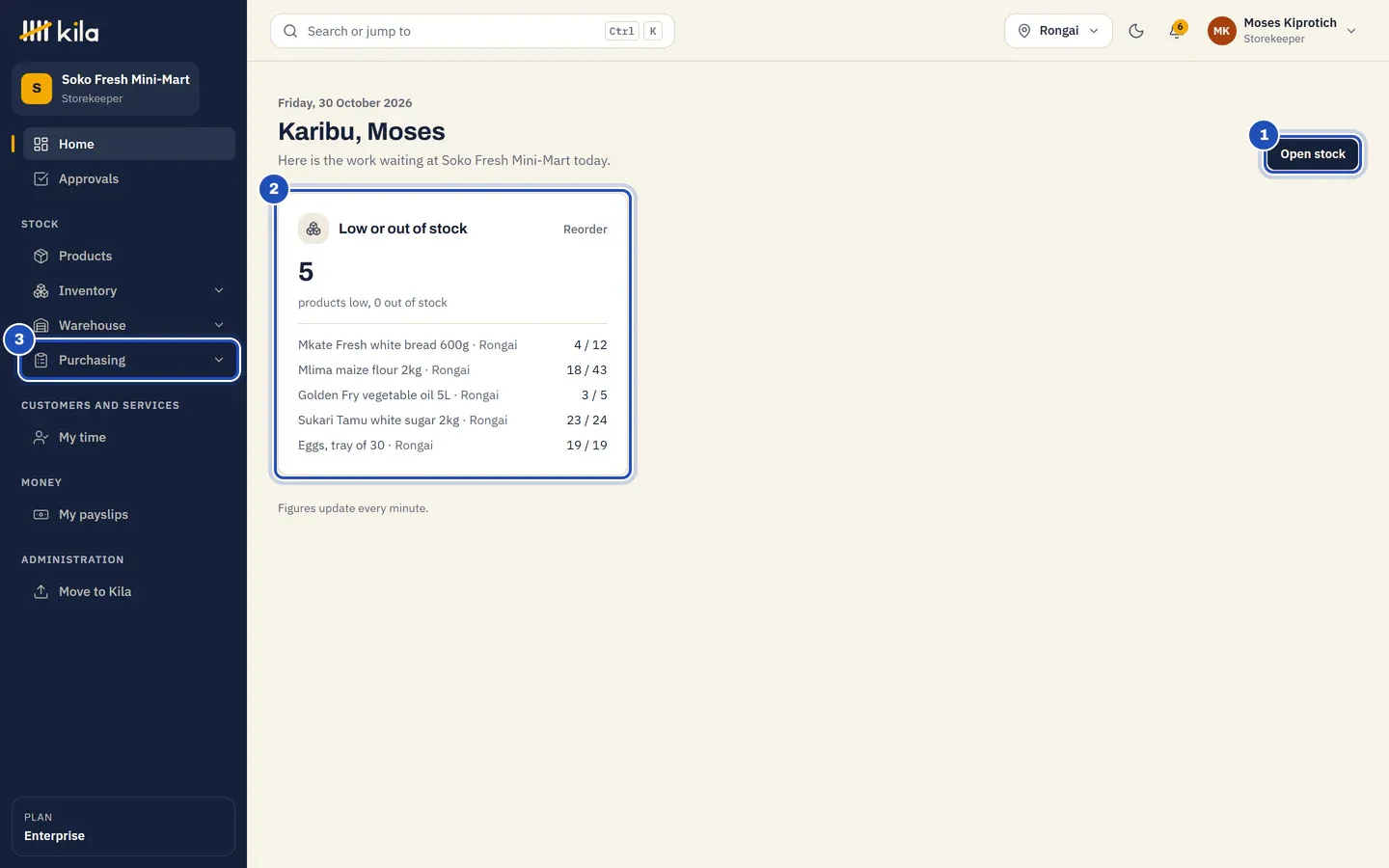Click the Open stock button
This screenshot has height=868, width=1389.
pos(1312,154)
